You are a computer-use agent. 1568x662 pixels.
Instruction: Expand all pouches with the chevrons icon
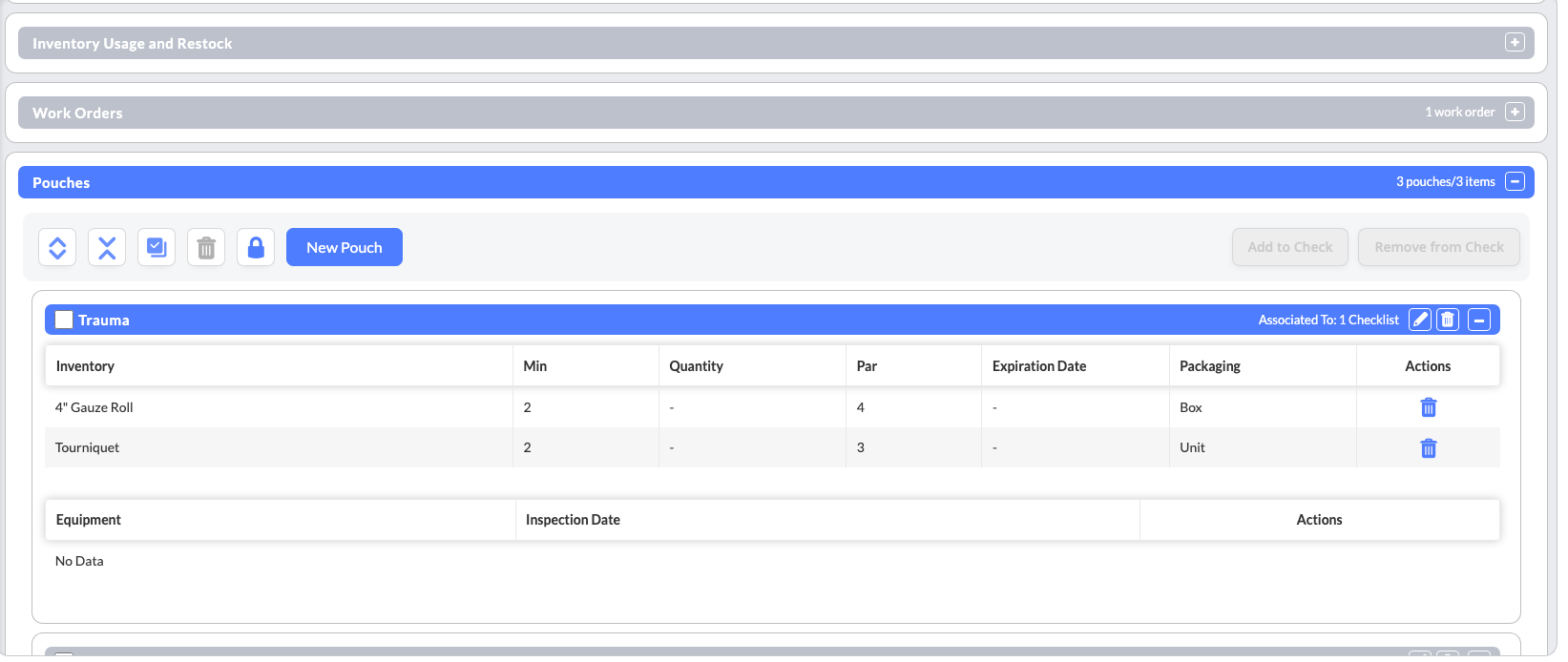coord(57,247)
